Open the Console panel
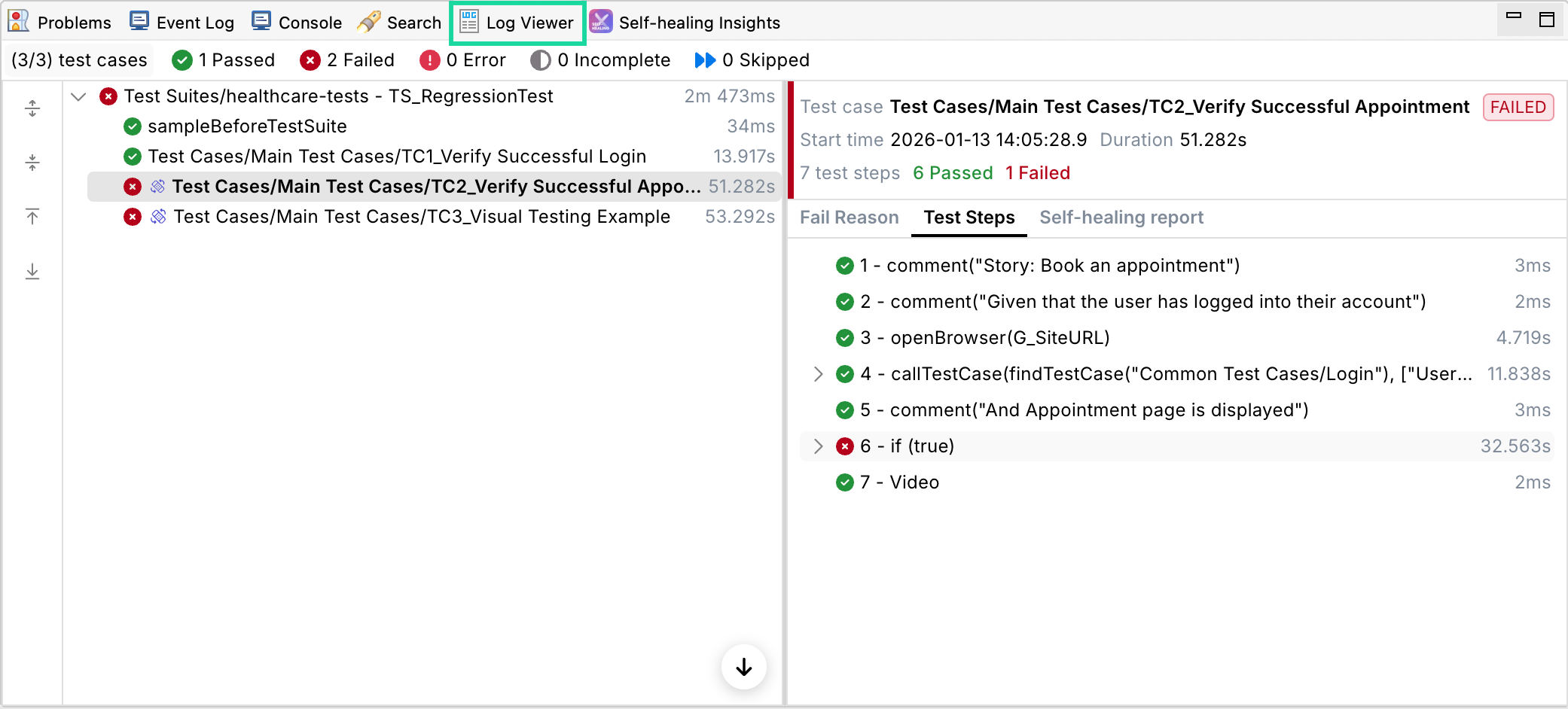1568x709 pixels. (297, 22)
